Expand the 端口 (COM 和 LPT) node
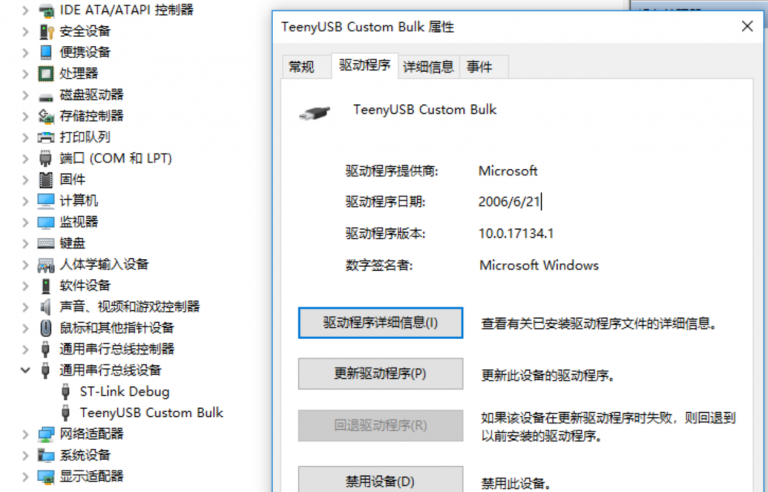The image size is (768, 492). click(x=25, y=158)
